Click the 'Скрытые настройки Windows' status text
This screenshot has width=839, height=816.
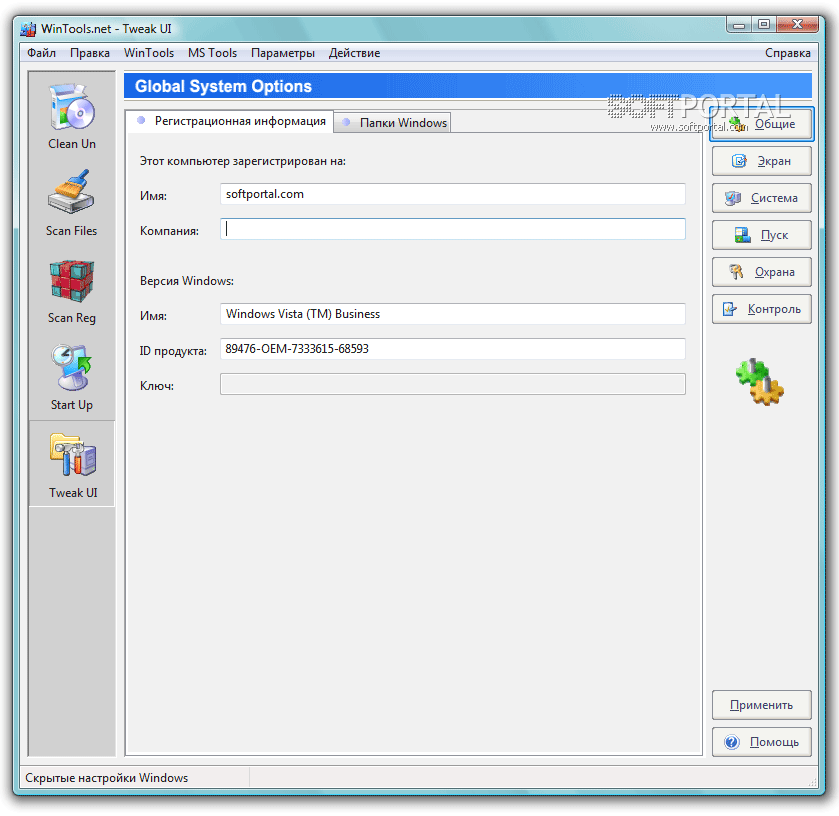[106, 778]
